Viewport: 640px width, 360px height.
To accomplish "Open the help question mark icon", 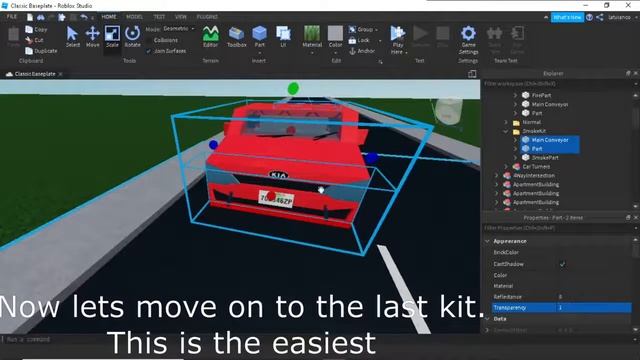I will (x=589, y=17).
